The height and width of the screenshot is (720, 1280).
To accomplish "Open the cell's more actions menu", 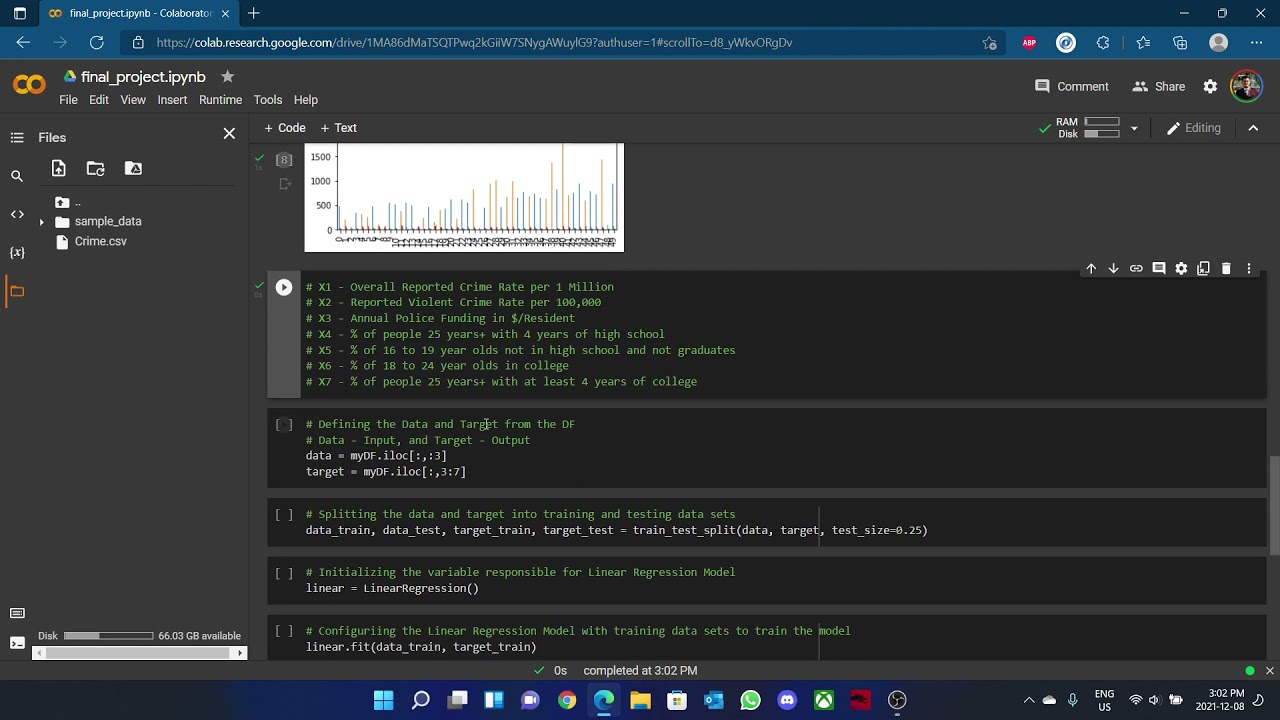I will click(1248, 269).
